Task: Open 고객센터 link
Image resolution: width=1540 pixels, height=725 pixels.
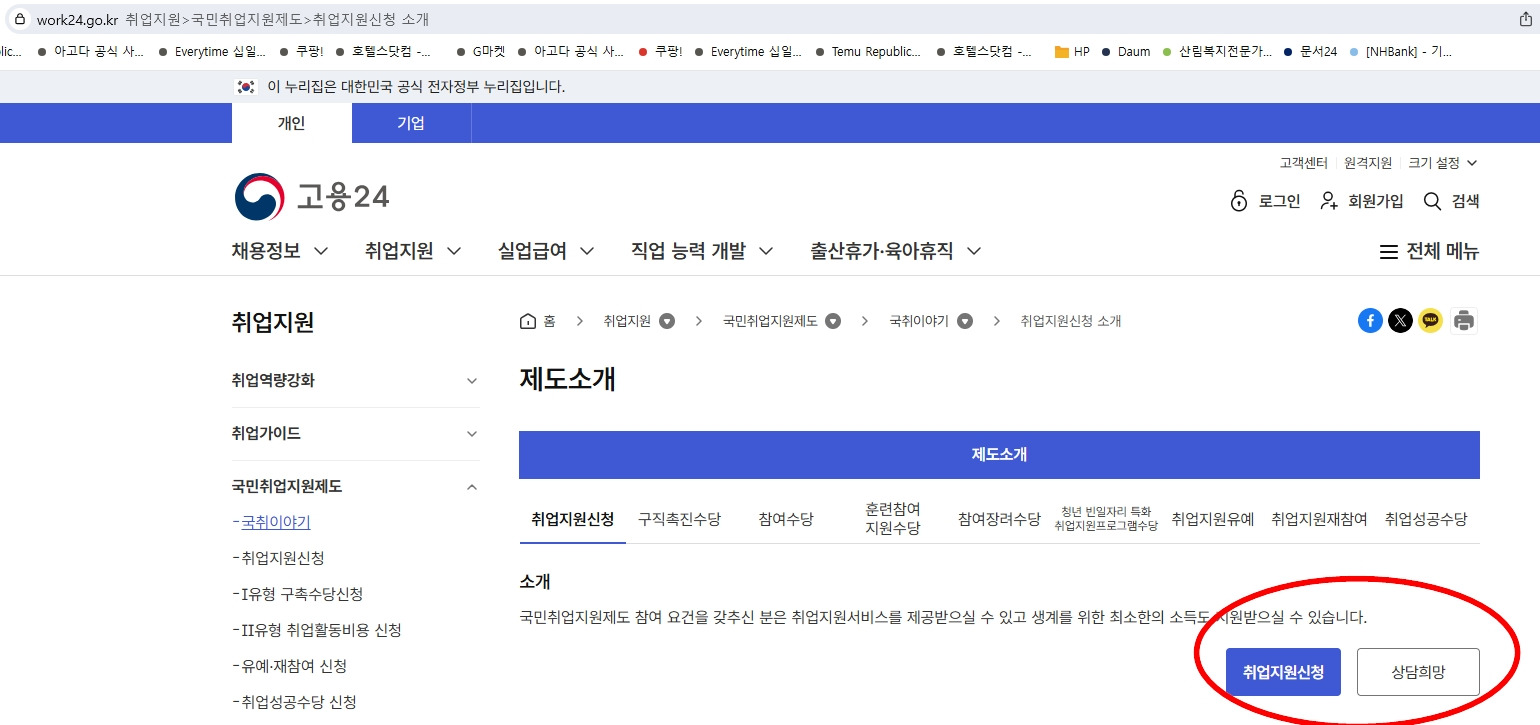Action: [1304, 163]
